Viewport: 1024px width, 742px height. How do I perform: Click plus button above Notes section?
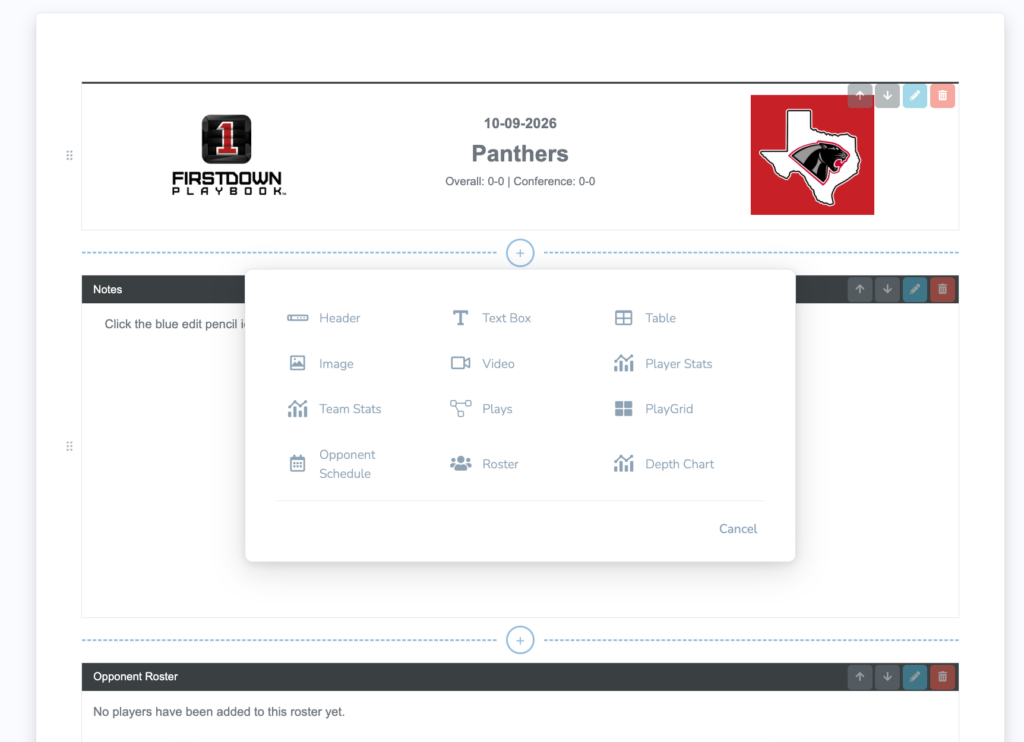point(520,253)
